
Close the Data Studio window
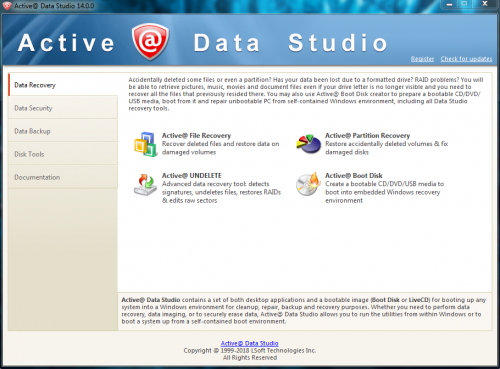(x=485, y=4)
